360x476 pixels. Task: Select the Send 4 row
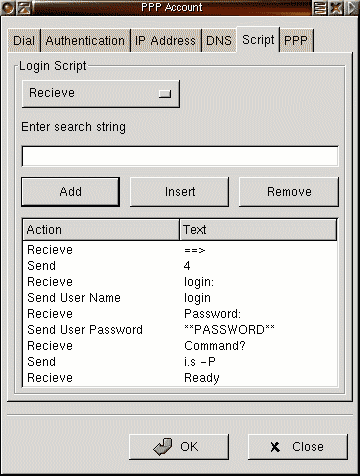click(180, 266)
